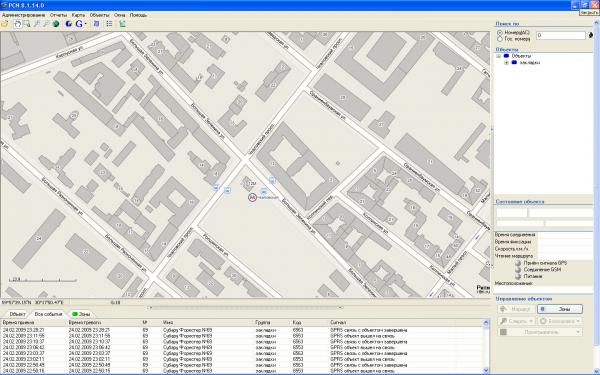Click the Google G toolbar icon

[x=79, y=24]
